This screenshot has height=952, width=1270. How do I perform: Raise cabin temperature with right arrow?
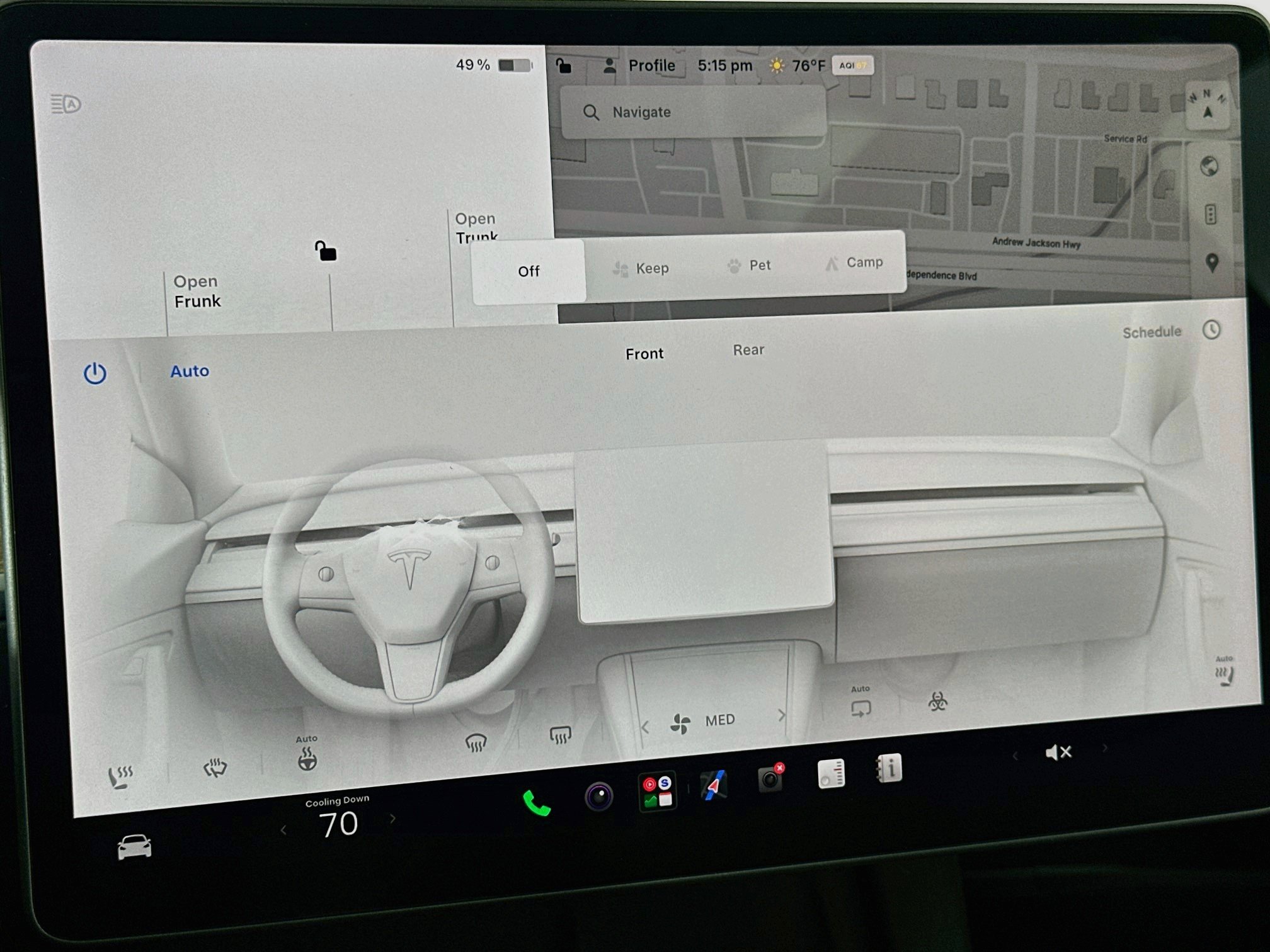click(393, 819)
